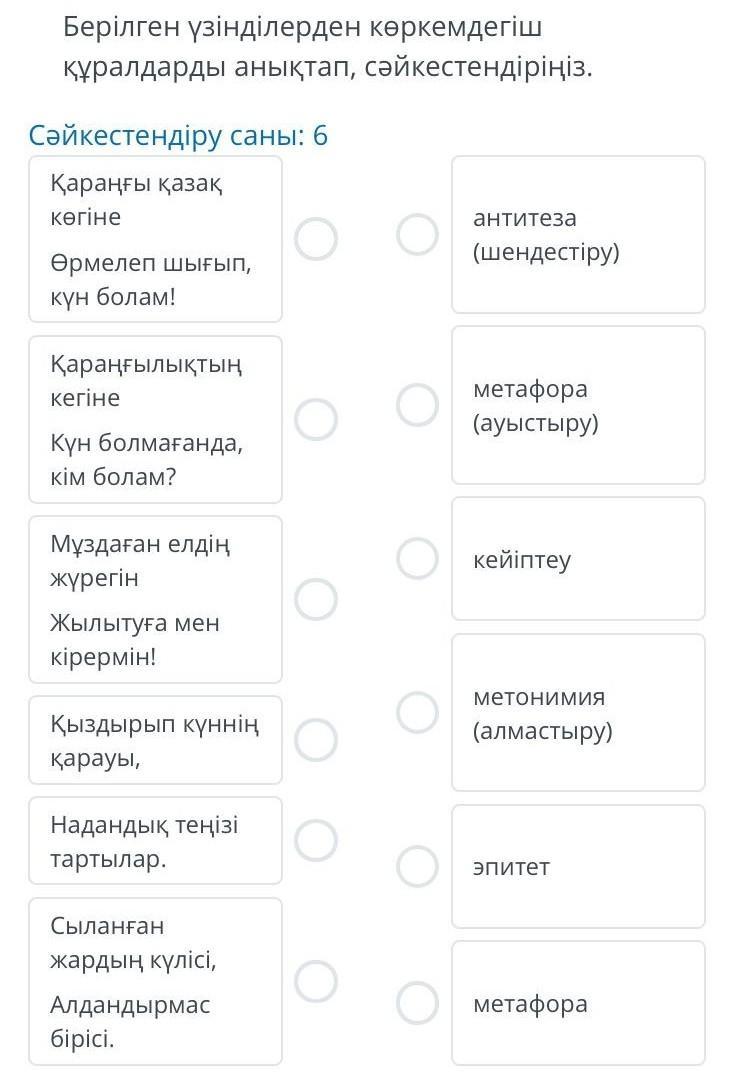Viewport: 732px width, 1079px height.
Task: Select radio button for 'метафора (ауыстыру)'
Action: click(x=418, y=405)
